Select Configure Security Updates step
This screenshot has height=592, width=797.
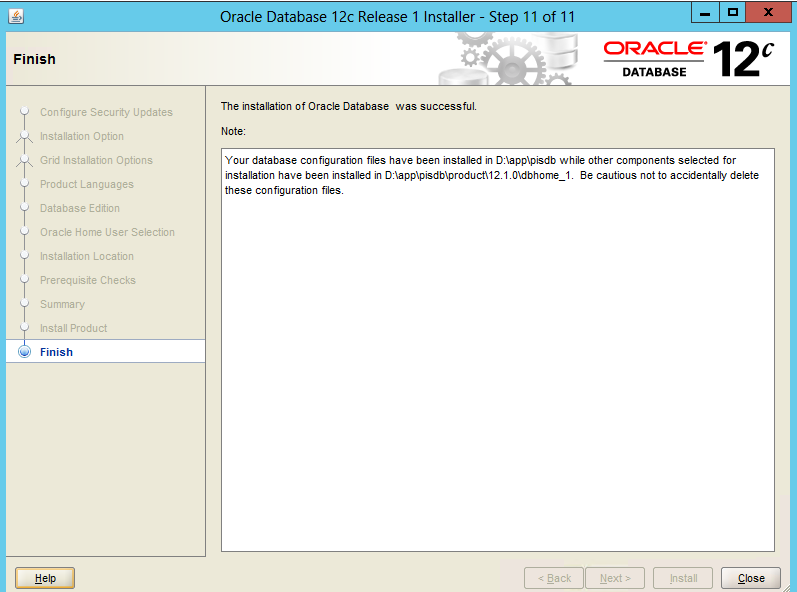(x=106, y=112)
